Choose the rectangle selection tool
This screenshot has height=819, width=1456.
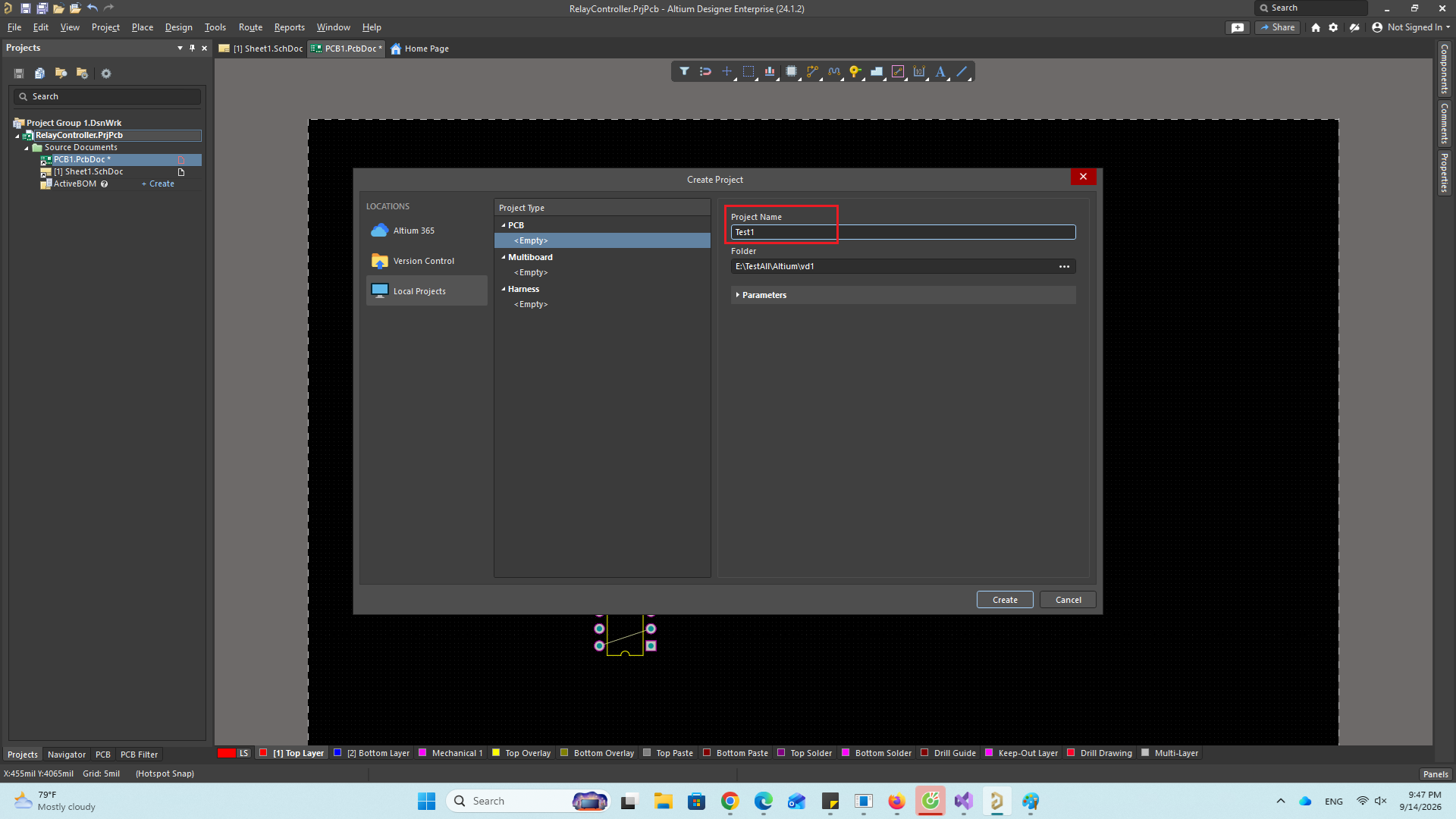(748, 71)
